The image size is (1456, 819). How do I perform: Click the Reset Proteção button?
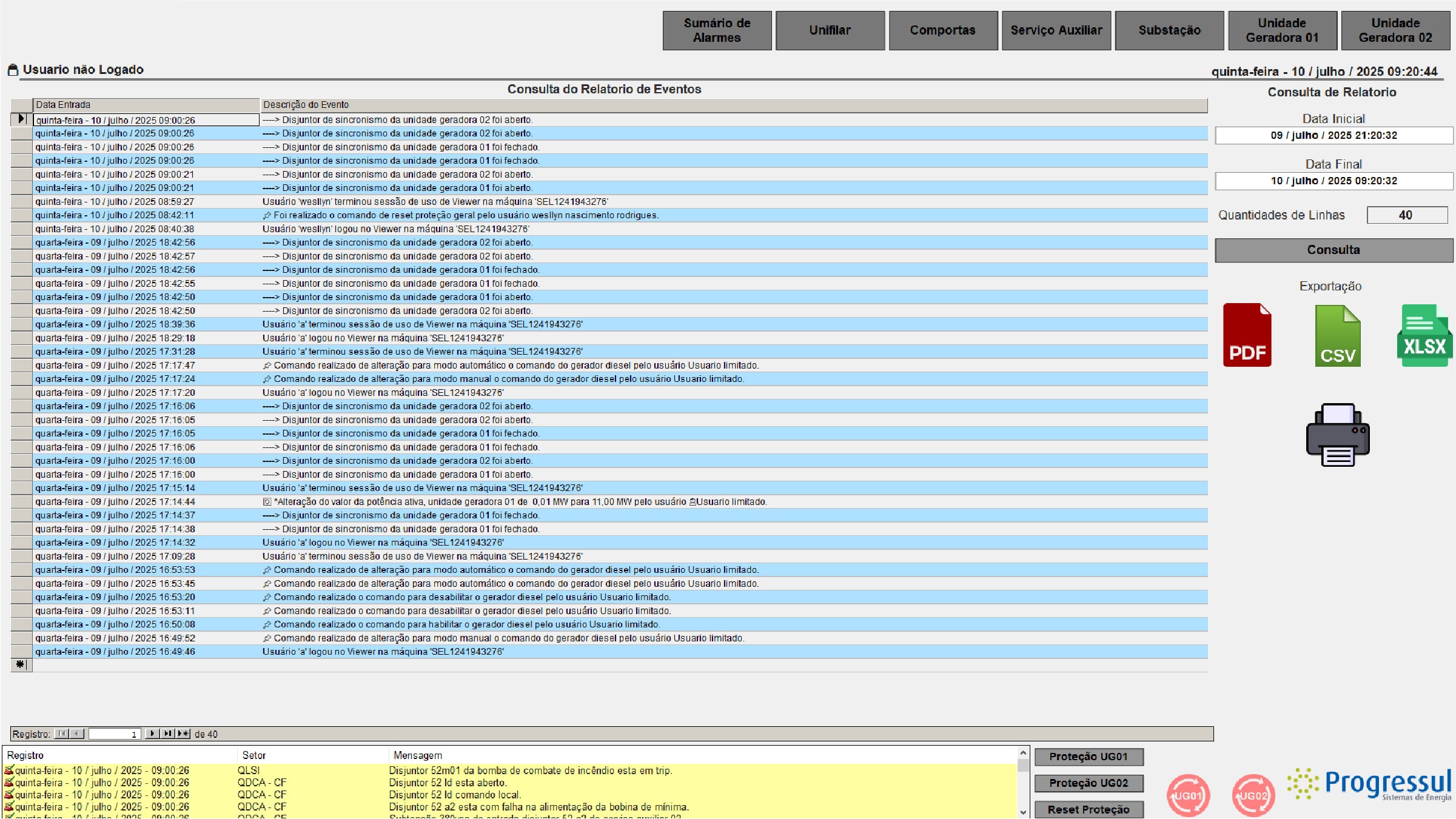click(1089, 809)
